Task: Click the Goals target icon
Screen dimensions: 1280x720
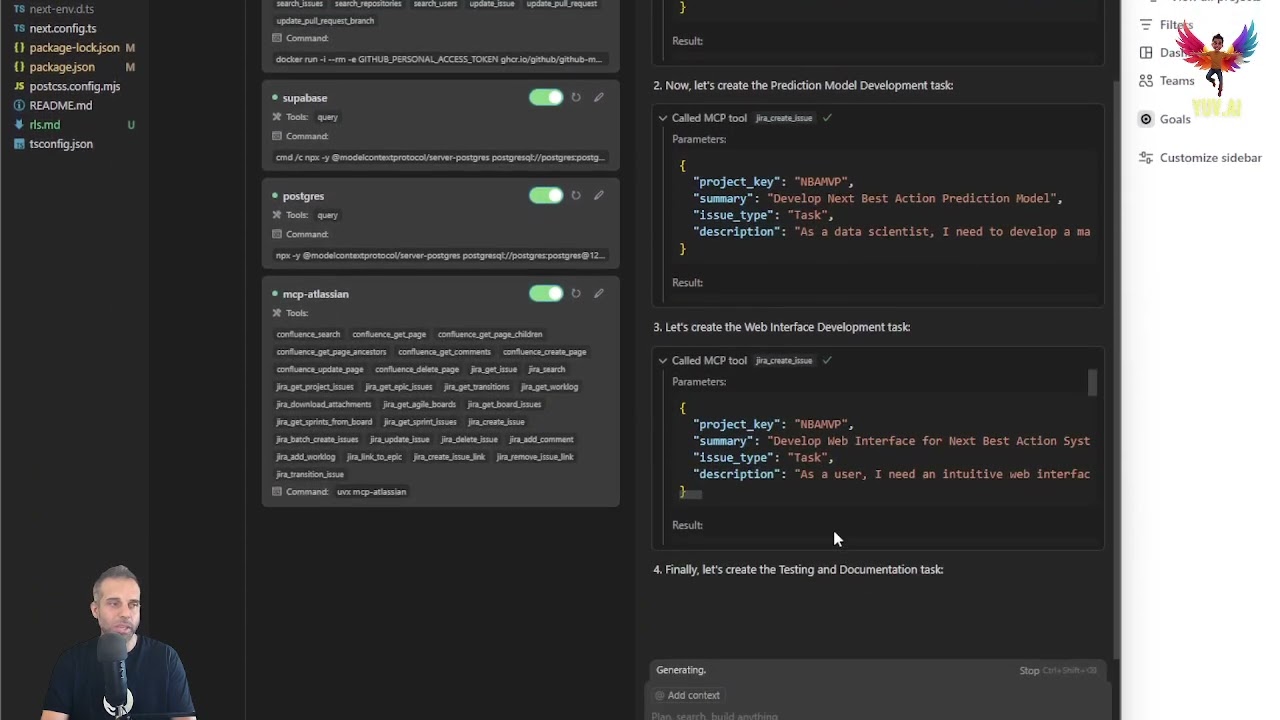Action: pyautogui.click(x=1146, y=119)
